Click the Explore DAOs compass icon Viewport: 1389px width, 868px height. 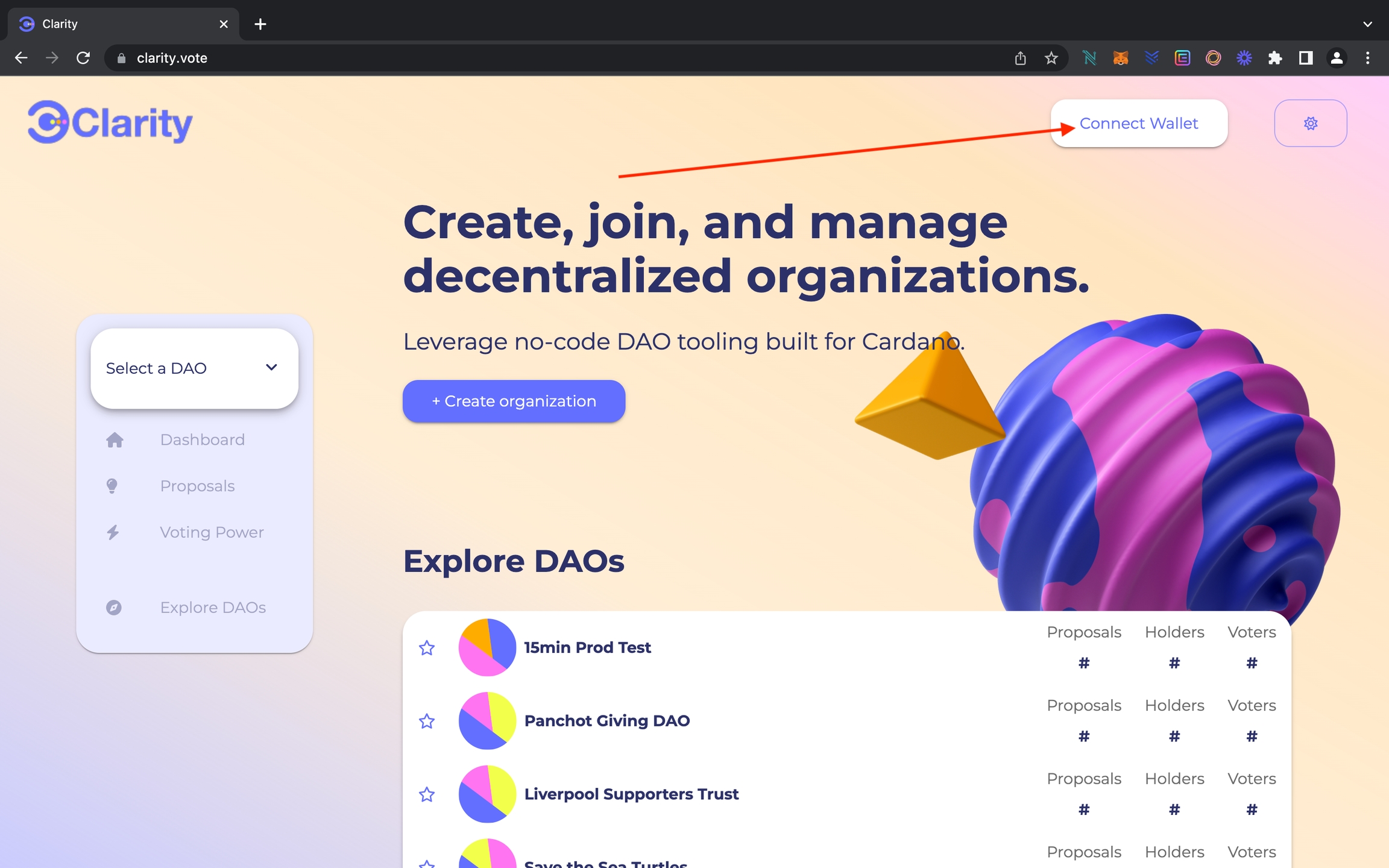coord(113,608)
